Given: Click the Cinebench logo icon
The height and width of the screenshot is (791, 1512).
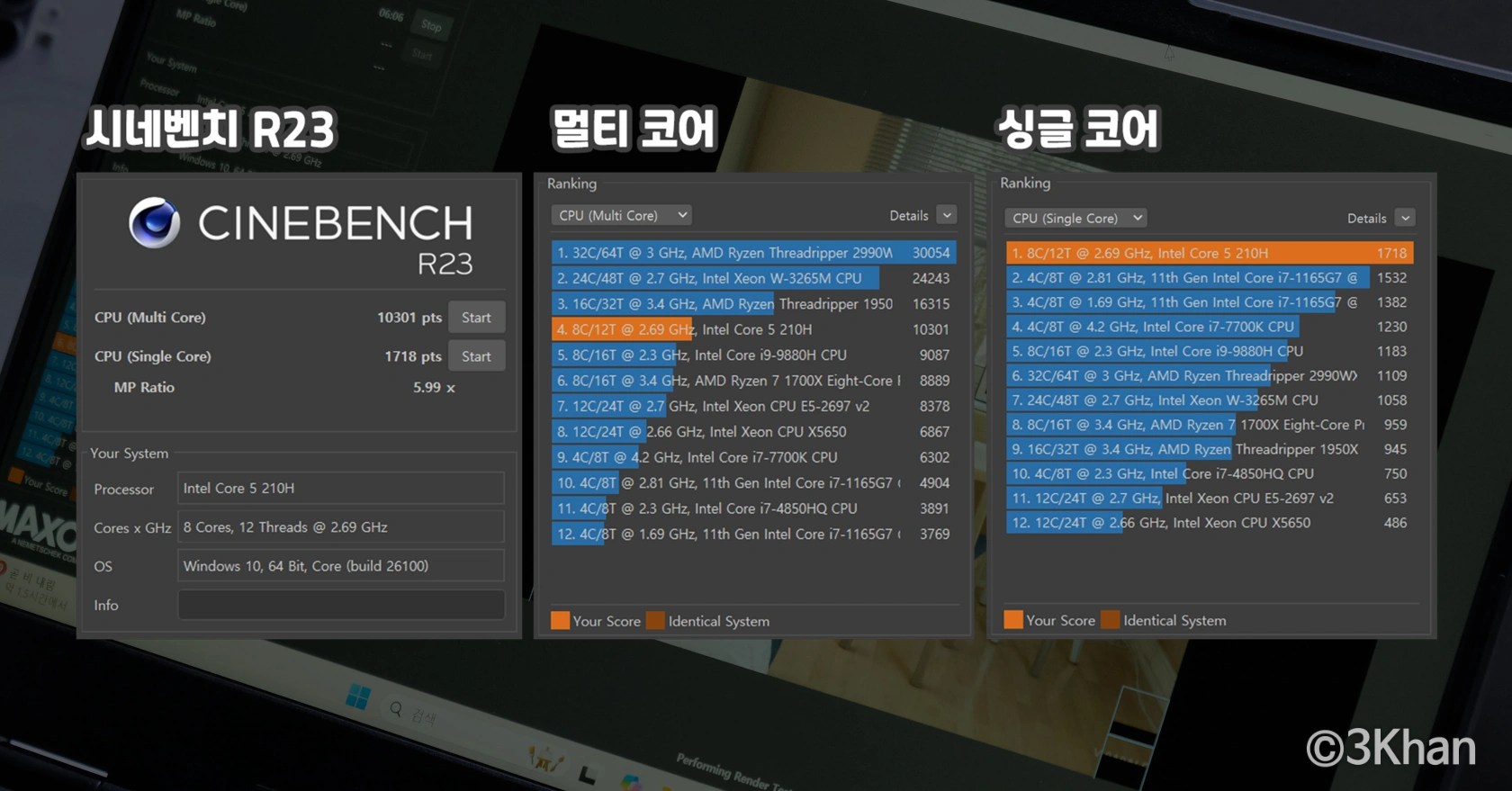Looking at the screenshot, I should [x=154, y=222].
